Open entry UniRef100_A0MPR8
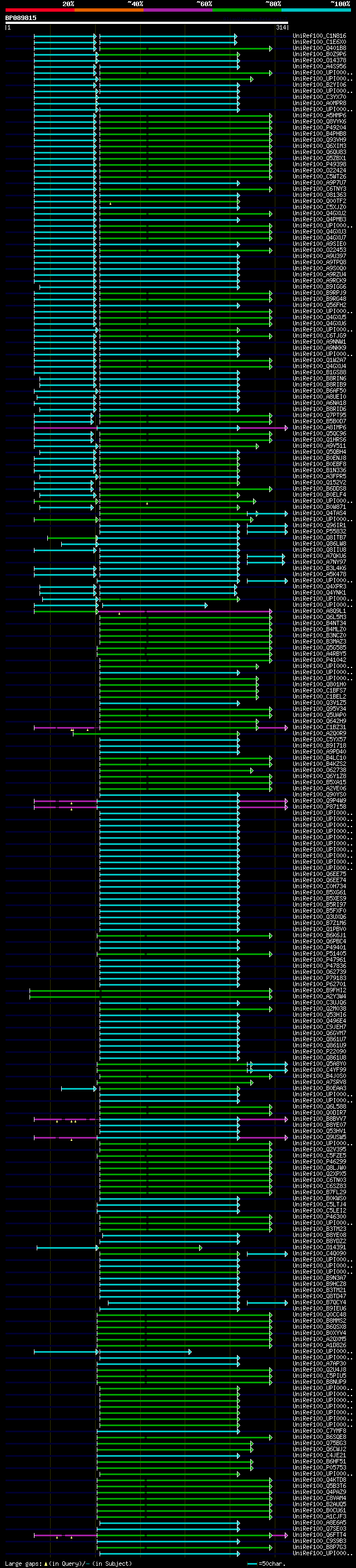The width and height of the screenshot is (356, 1568). 319,103
